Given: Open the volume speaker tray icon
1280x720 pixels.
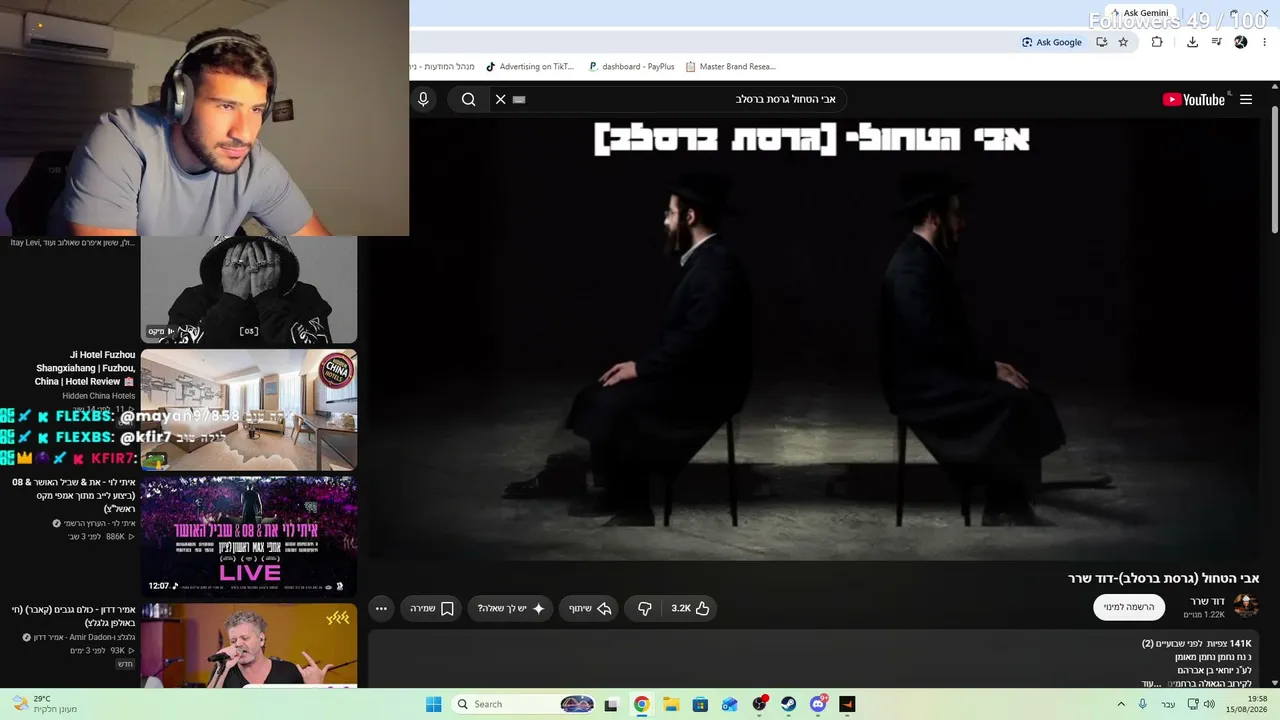Looking at the screenshot, I should click(1210, 704).
